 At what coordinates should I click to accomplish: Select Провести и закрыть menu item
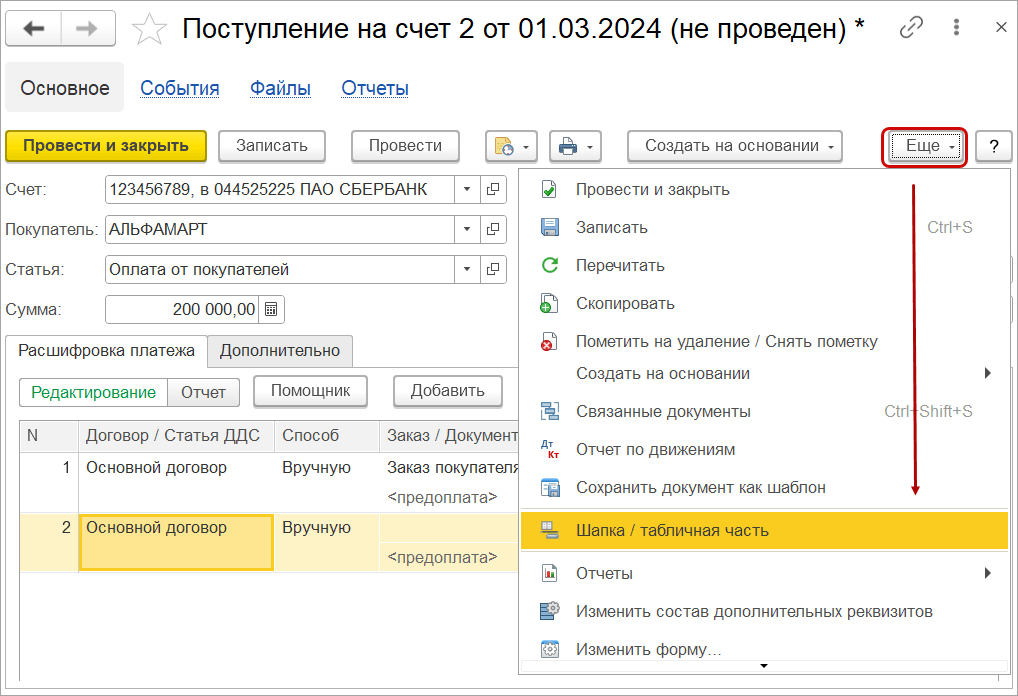764,190
